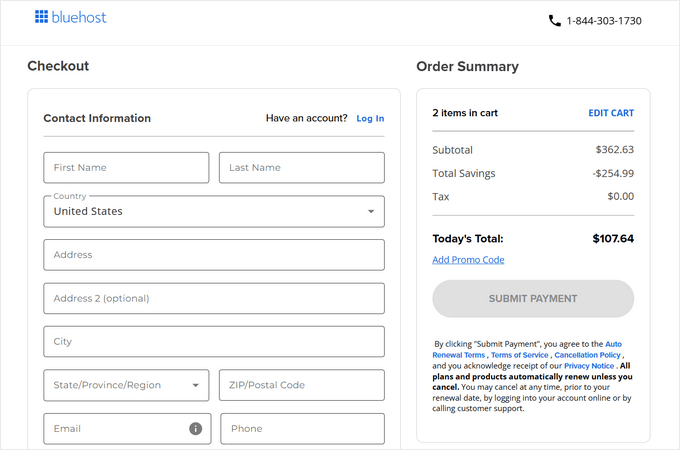Select the Address 2 optional field
The width and height of the screenshot is (680, 450).
213,298
